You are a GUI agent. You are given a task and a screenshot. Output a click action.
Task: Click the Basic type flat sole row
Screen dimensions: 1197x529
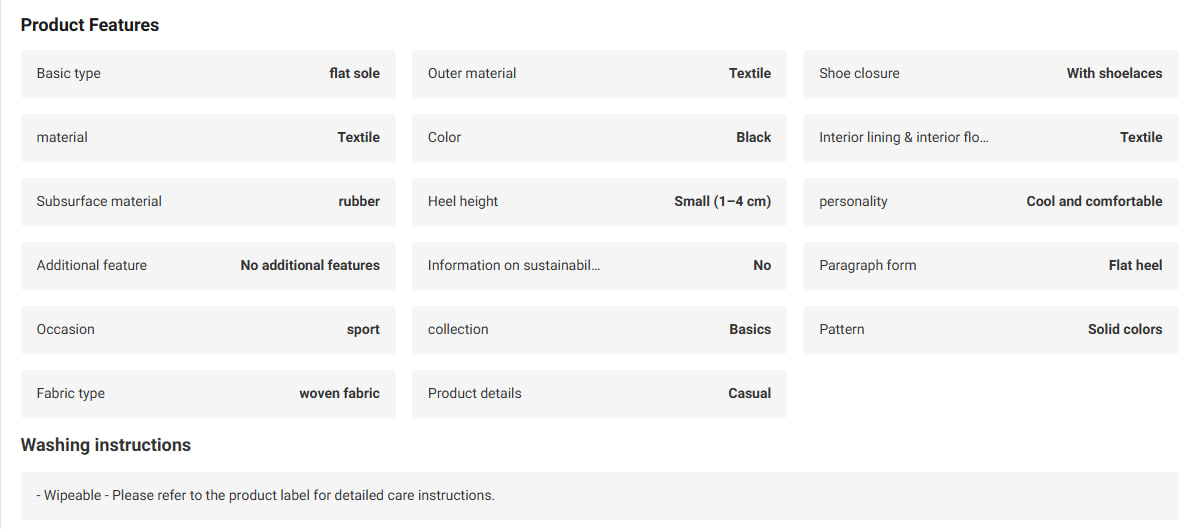point(208,73)
